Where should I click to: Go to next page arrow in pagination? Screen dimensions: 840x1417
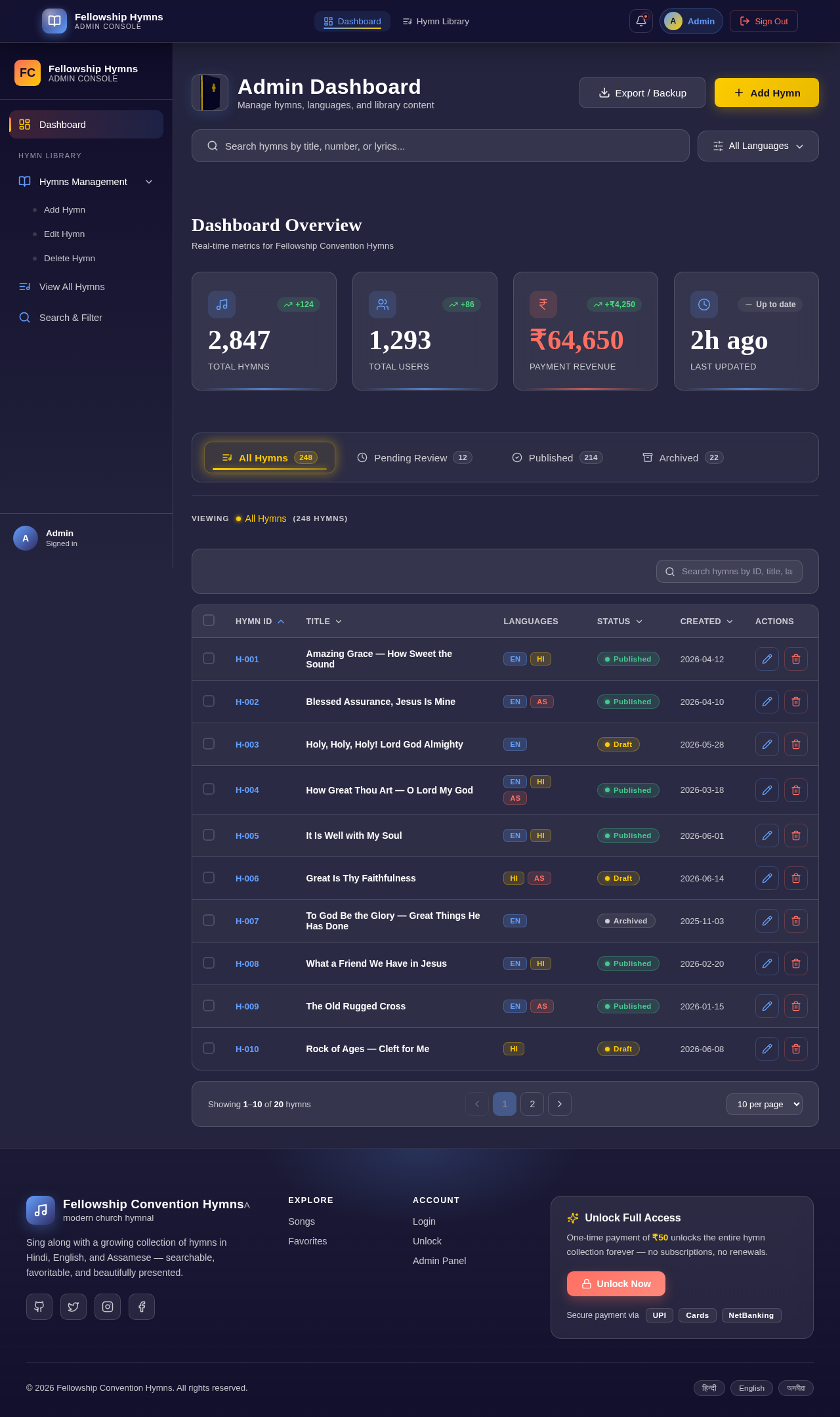point(560,1104)
